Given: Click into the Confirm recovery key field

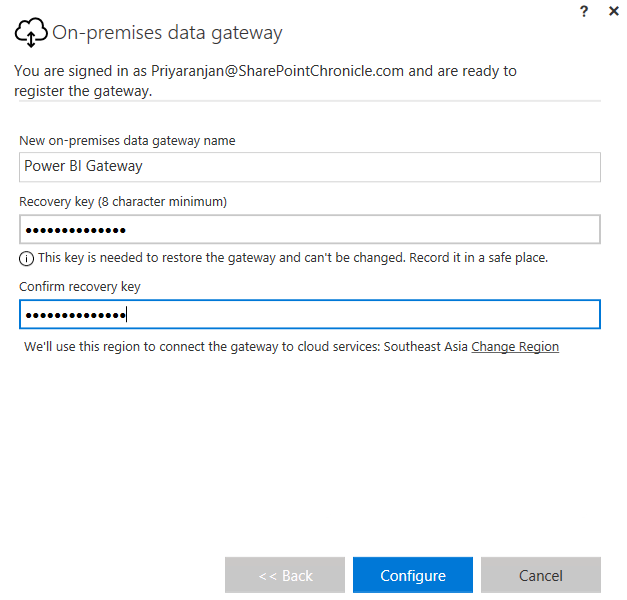Looking at the screenshot, I should (310, 314).
